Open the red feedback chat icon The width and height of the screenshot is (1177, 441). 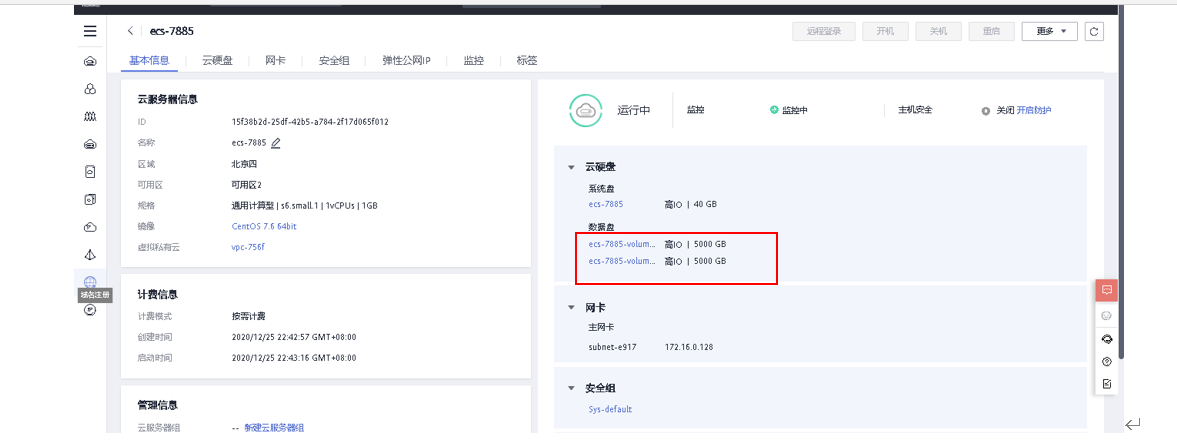coord(1107,290)
